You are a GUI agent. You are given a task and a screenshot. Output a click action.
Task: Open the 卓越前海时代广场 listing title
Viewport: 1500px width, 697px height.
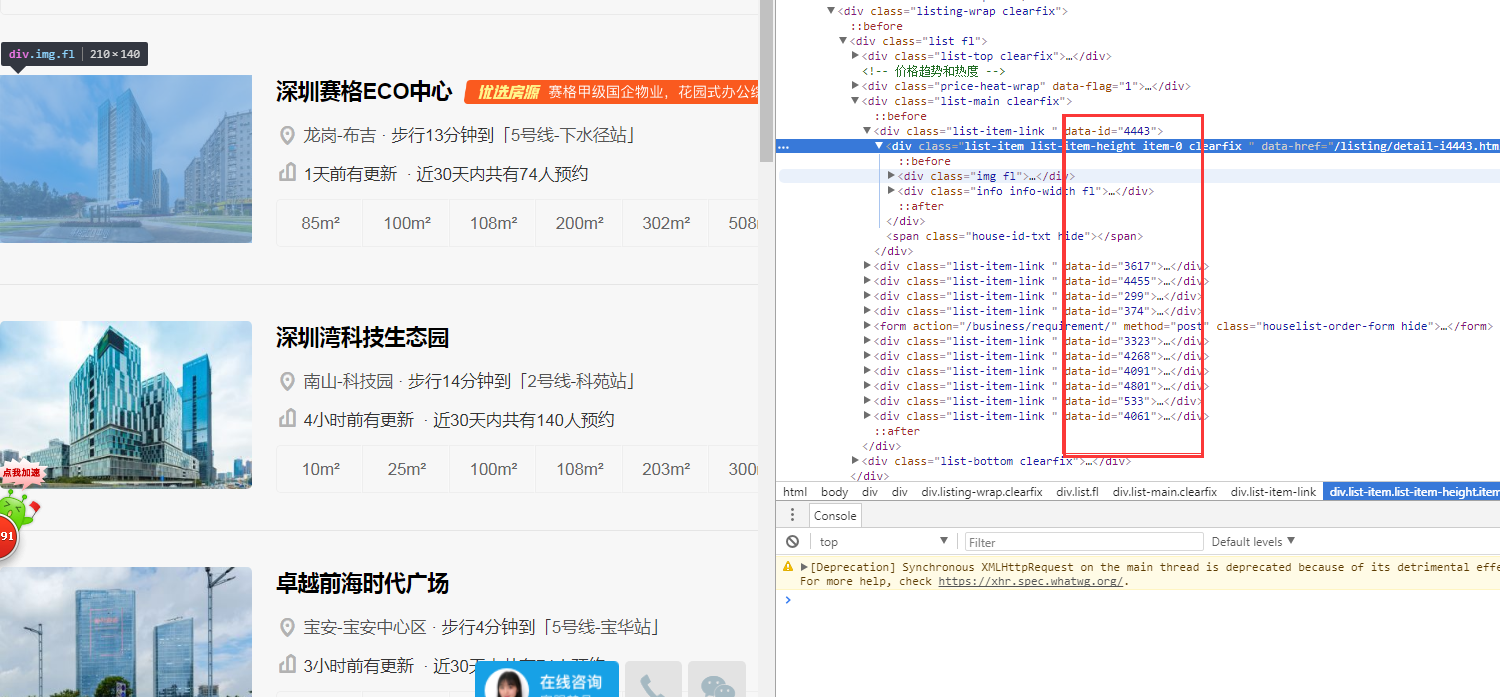363,584
